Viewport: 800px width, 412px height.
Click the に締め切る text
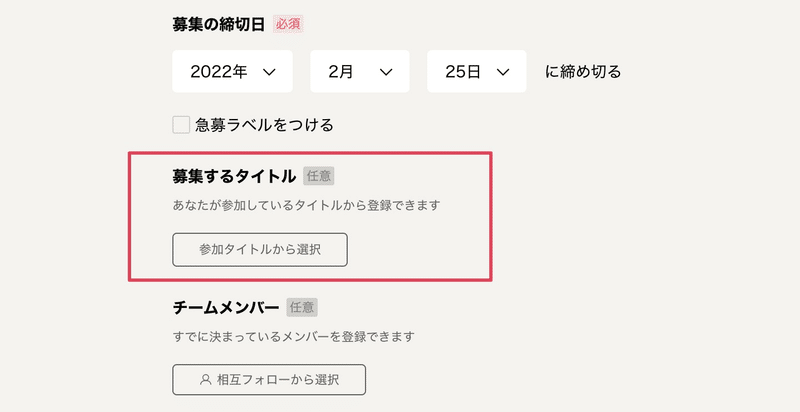tap(583, 72)
